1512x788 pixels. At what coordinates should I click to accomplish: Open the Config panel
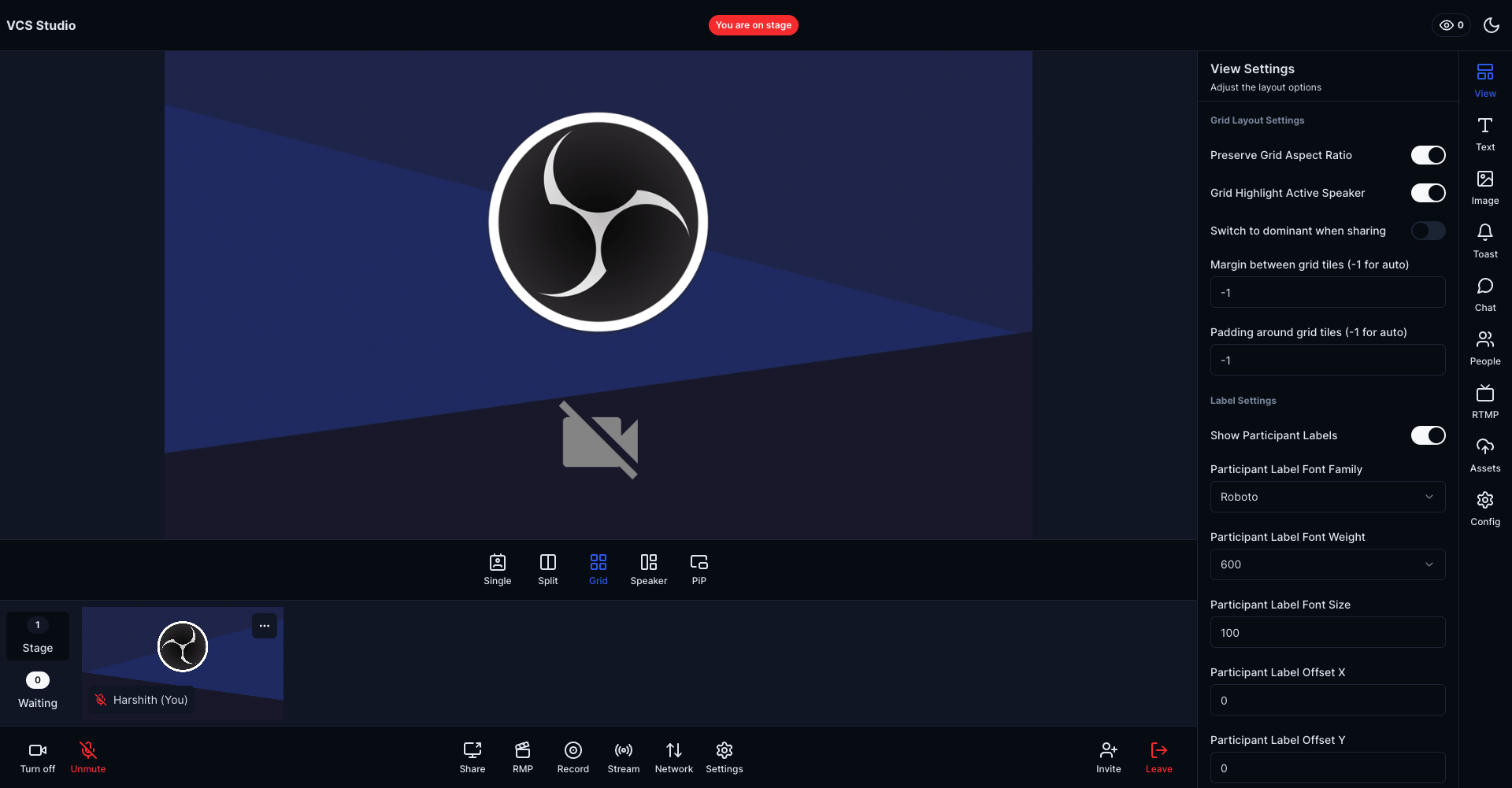[x=1484, y=509]
